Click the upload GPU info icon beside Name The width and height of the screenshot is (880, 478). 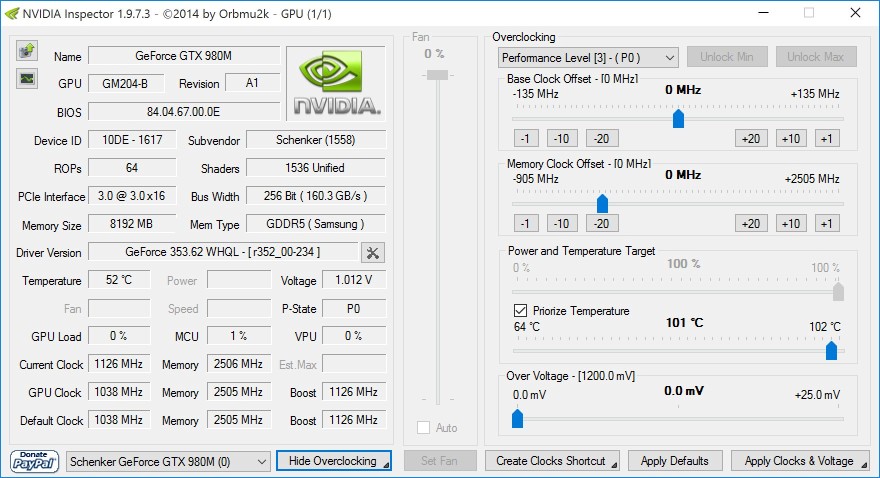pos(26,51)
